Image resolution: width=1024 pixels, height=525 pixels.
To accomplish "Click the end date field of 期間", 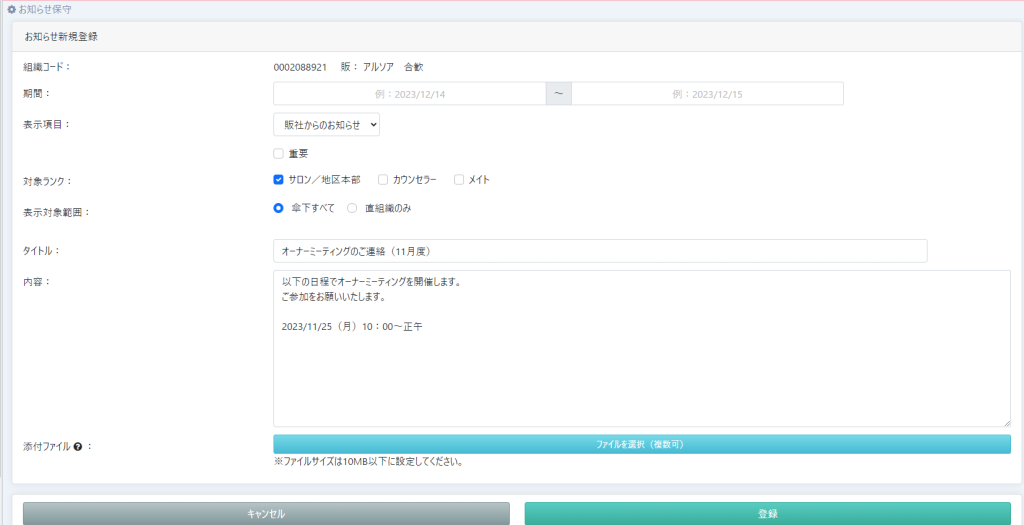I will point(707,94).
